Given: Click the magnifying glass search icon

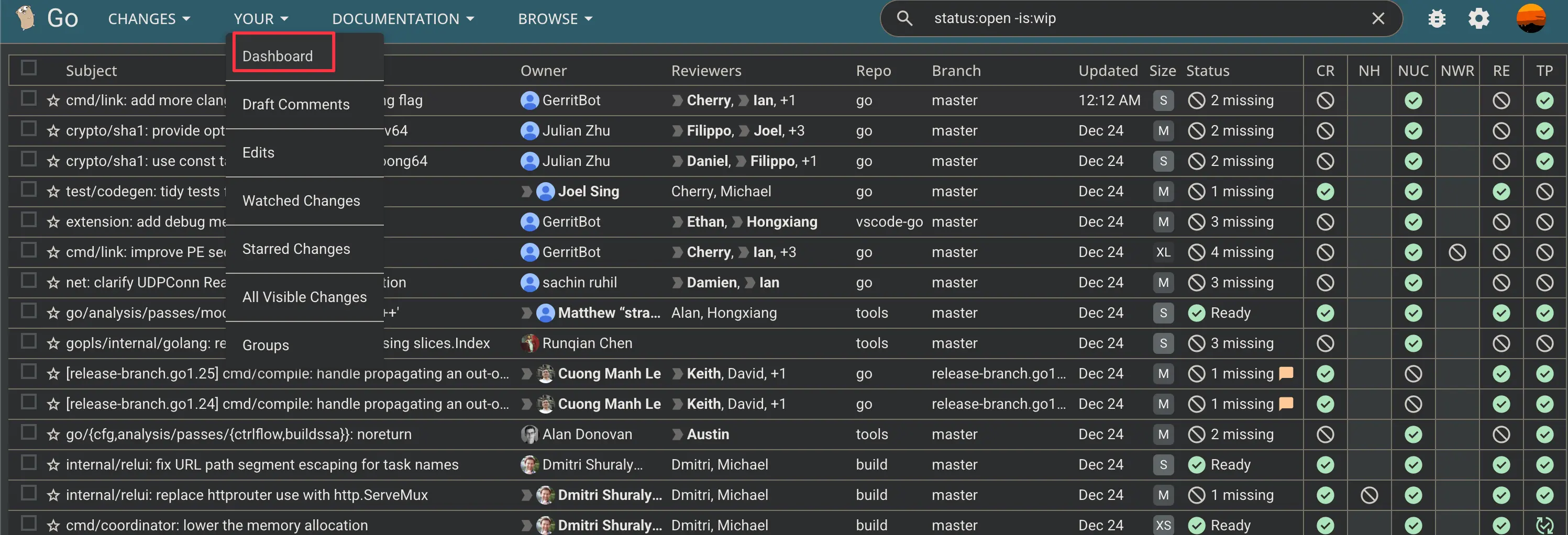Looking at the screenshot, I should click(x=904, y=18).
